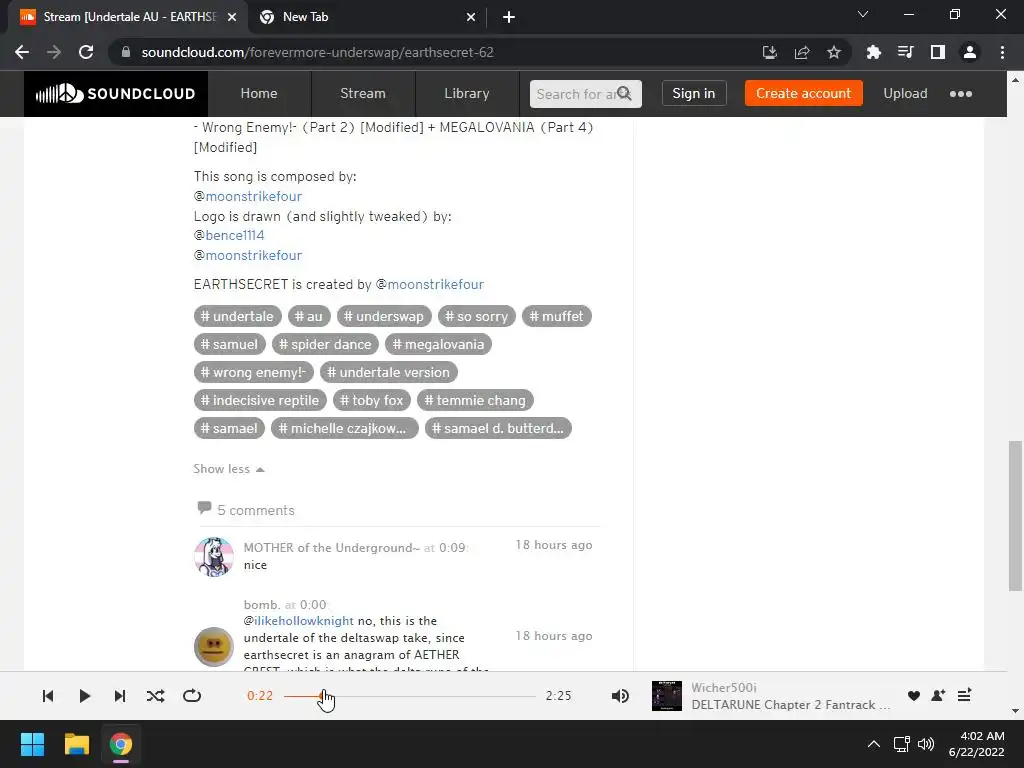The width and height of the screenshot is (1024, 768).
Task: Go back in browser
Action: coord(22,52)
